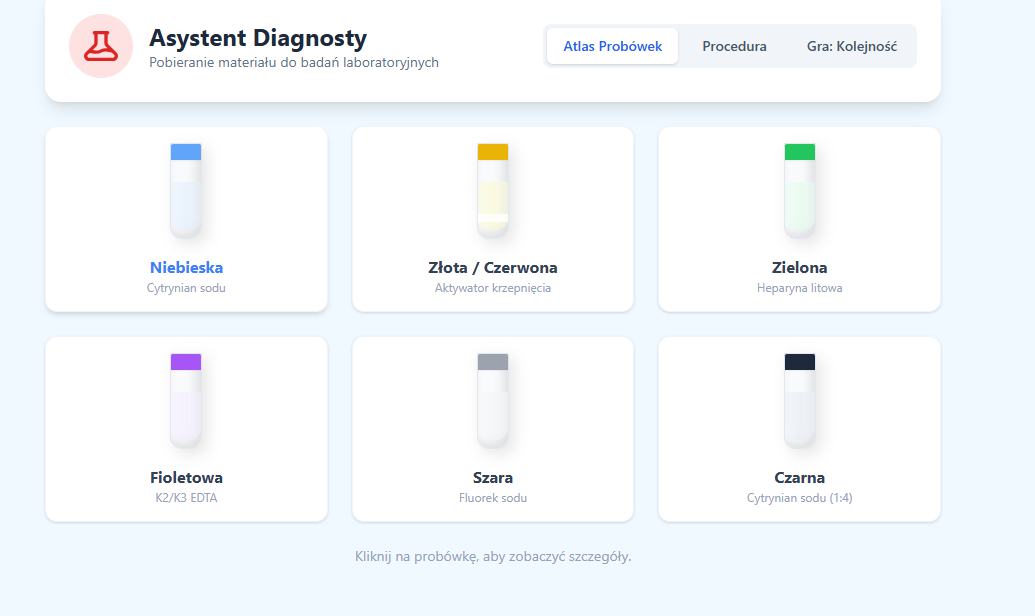
Task: Click the Szara tube label
Action: [493, 478]
